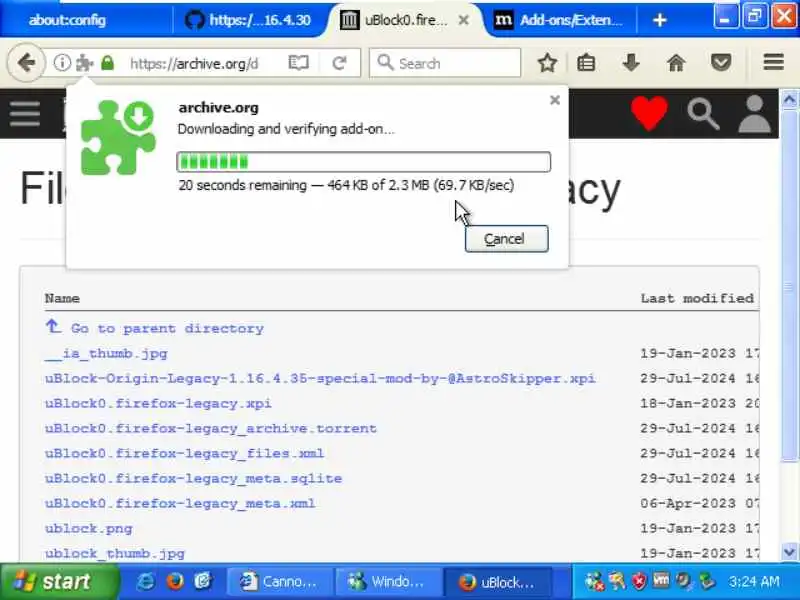Click the red shield security tray icon

click(639, 581)
